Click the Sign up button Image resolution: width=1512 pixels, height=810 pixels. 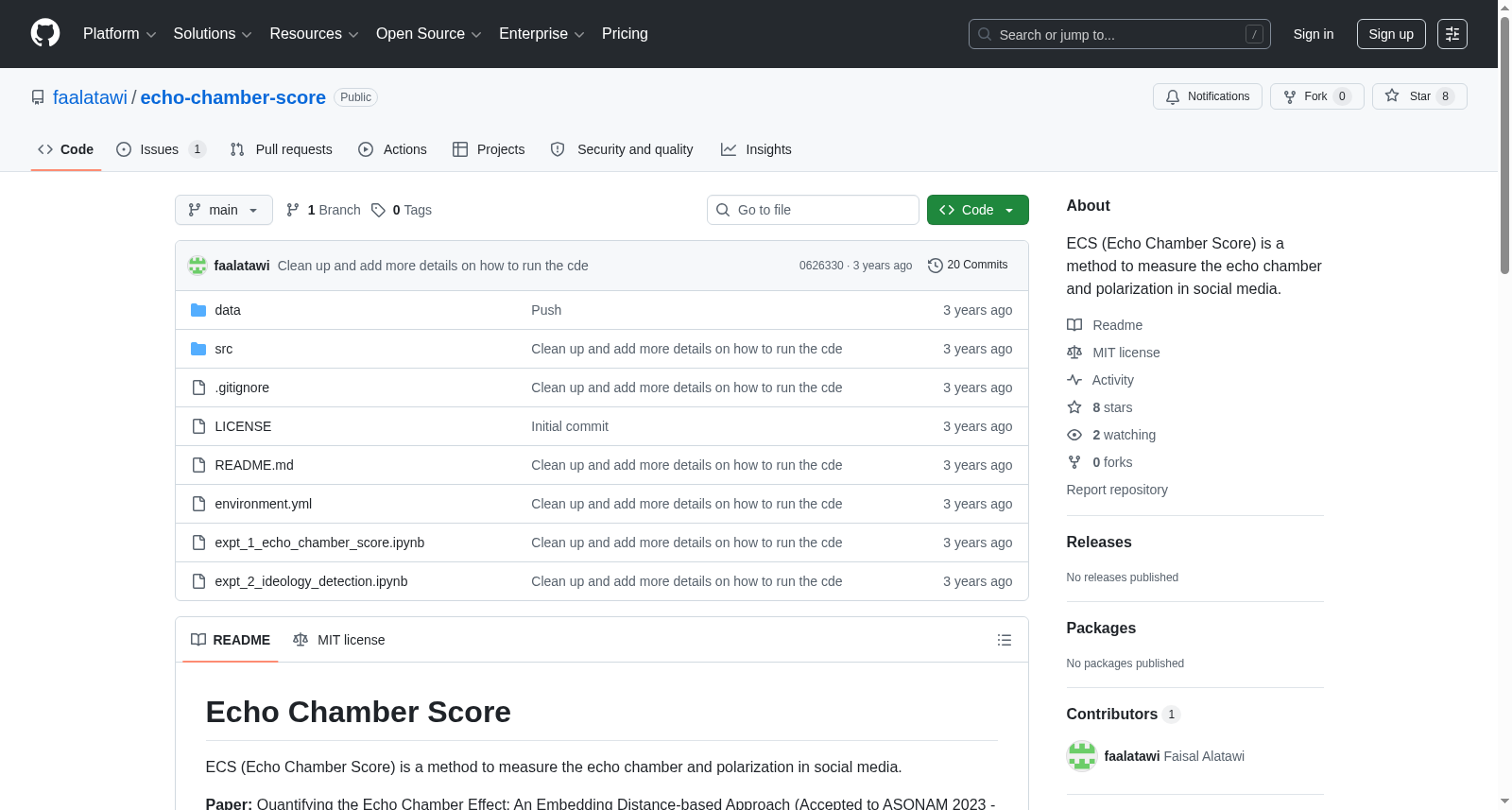pos(1391,34)
